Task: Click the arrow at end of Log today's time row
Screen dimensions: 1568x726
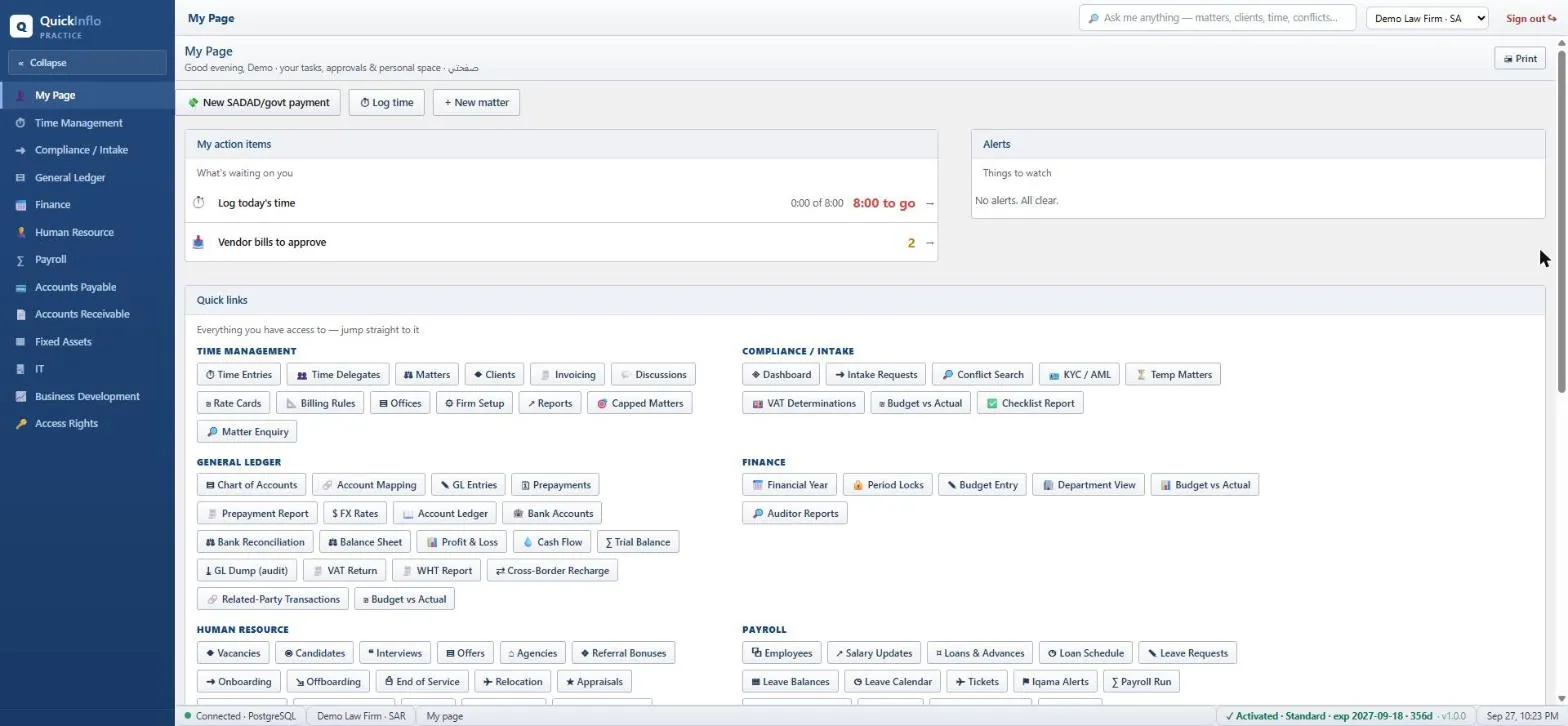Action: pos(930,203)
